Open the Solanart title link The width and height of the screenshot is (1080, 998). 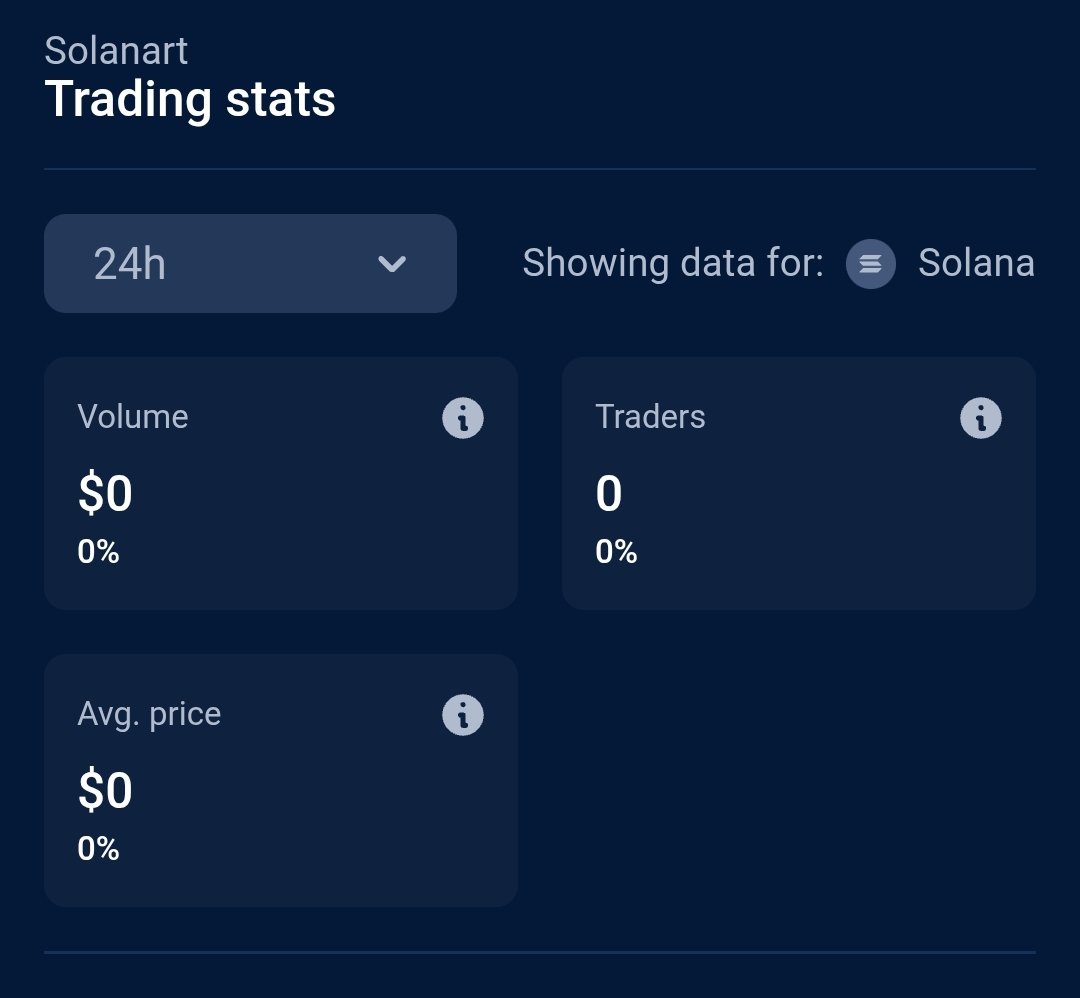tap(116, 51)
